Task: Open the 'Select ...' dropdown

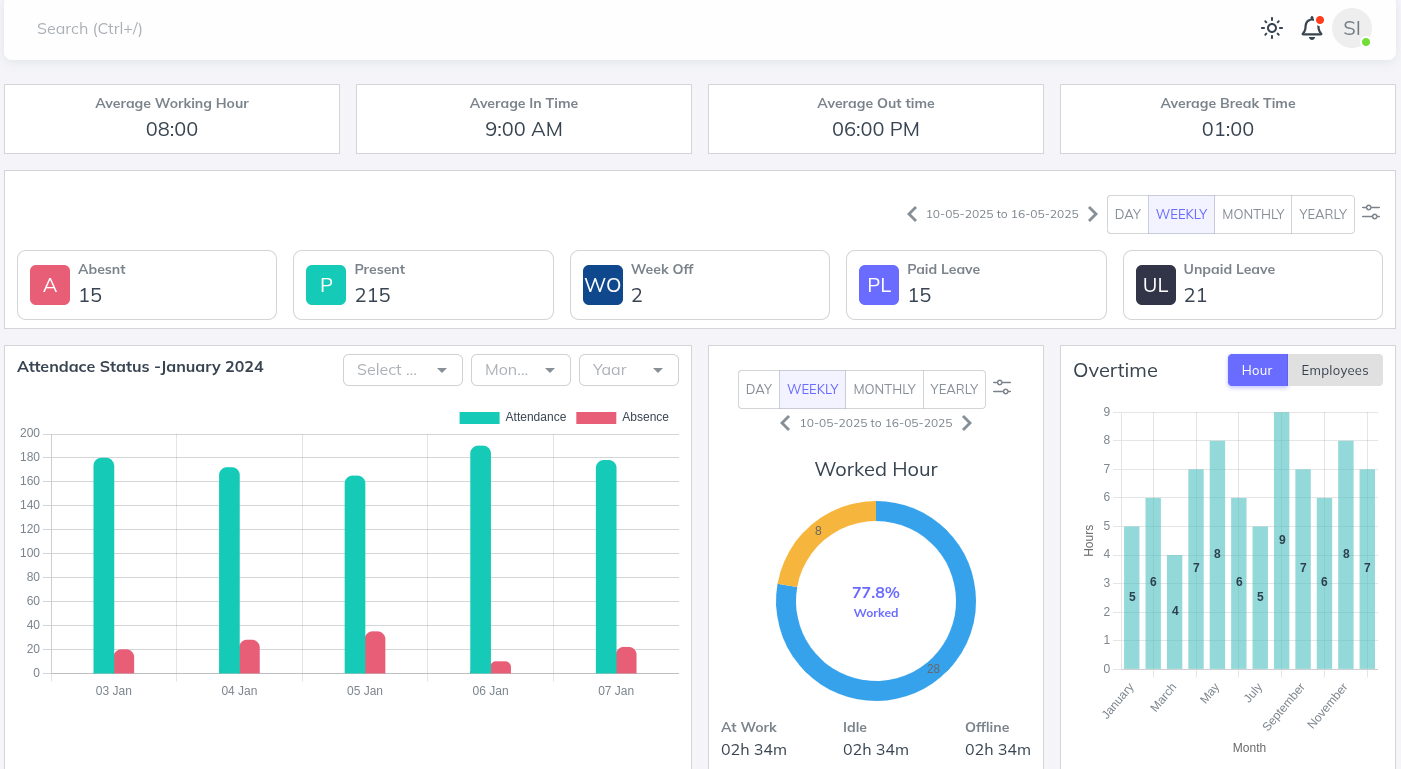Action: point(402,369)
